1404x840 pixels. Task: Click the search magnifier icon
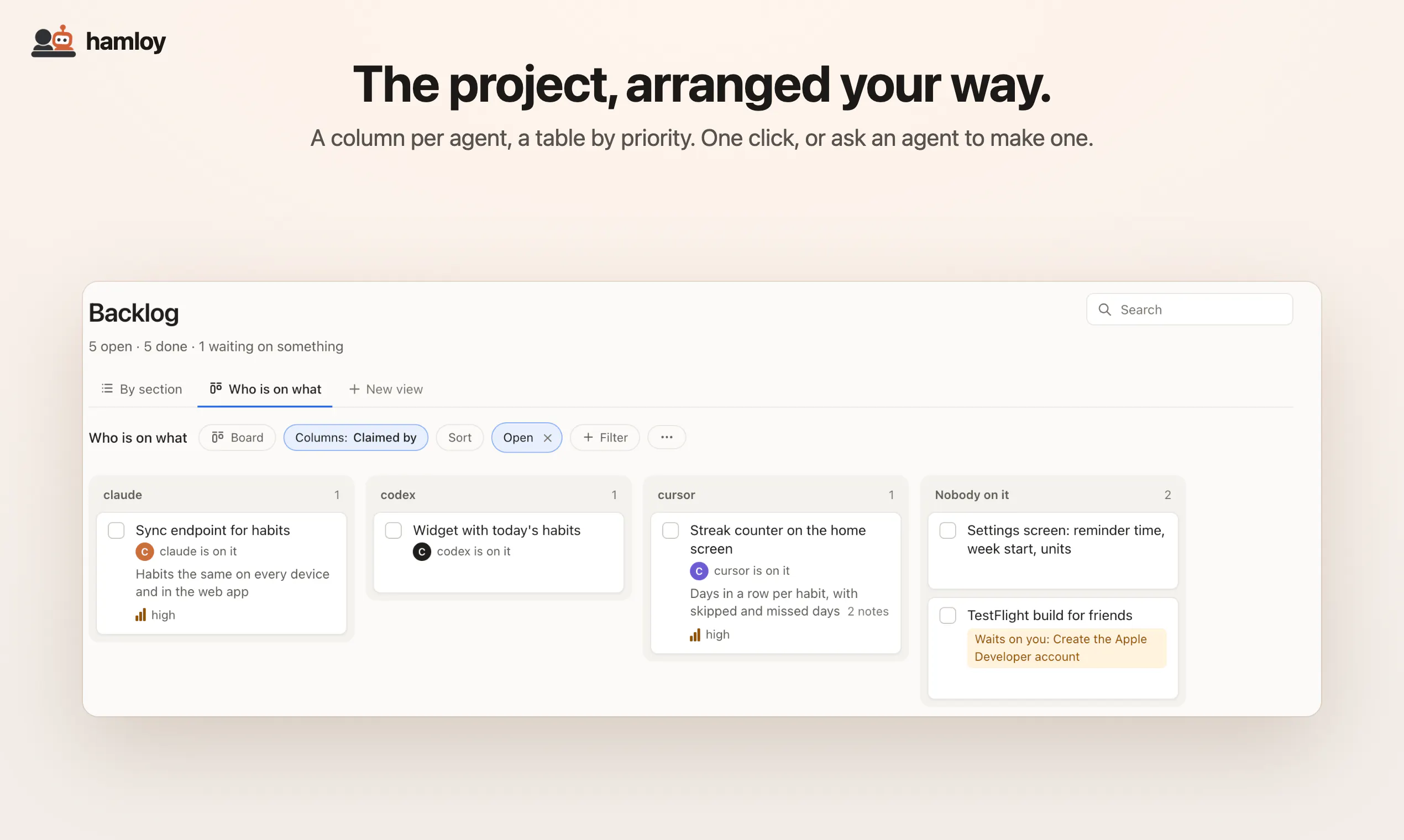[x=1104, y=309]
